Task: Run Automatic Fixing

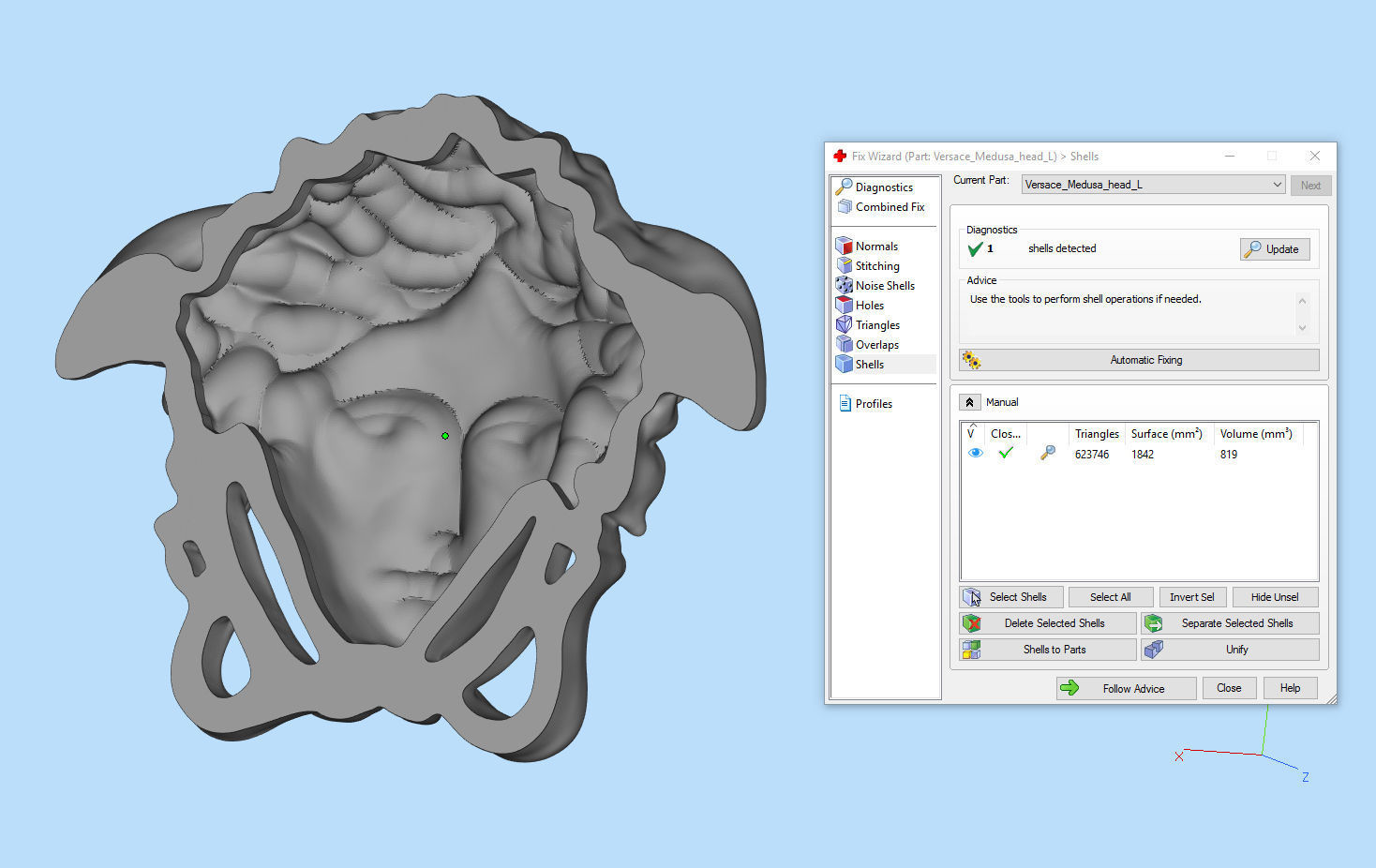Action: point(1139,360)
